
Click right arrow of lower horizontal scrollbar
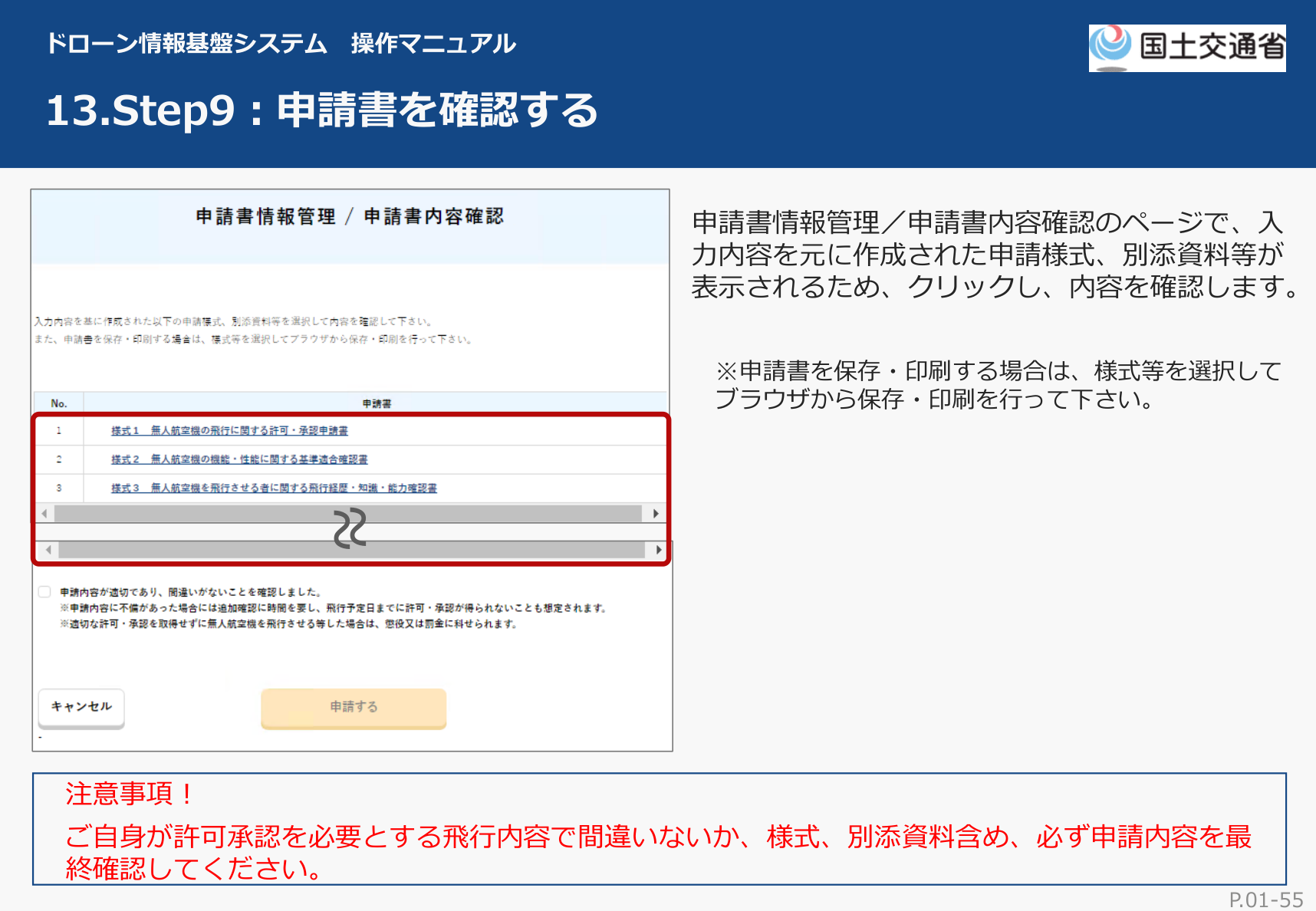click(x=659, y=550)
